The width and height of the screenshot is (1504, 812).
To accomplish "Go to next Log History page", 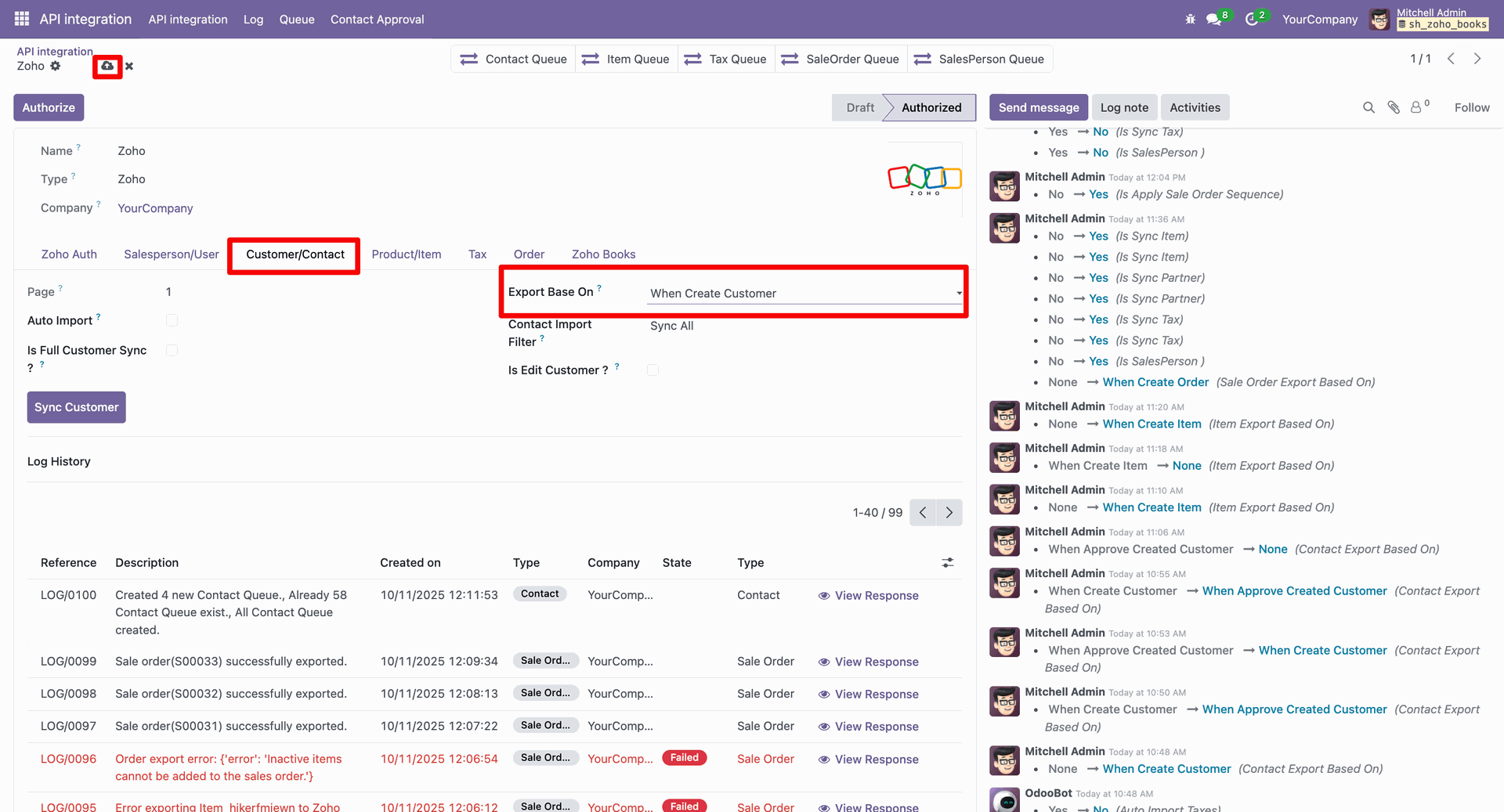I will coord(949,513).
